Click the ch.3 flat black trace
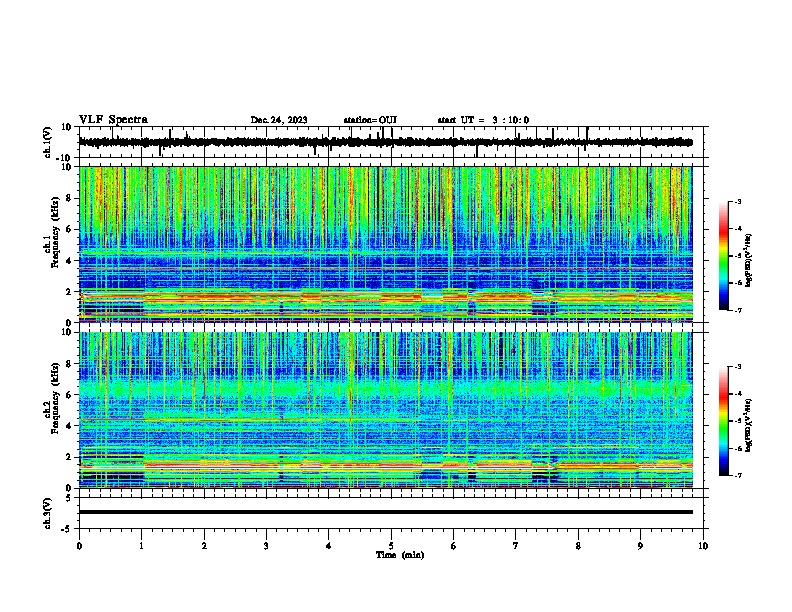 tap(385, 512)
